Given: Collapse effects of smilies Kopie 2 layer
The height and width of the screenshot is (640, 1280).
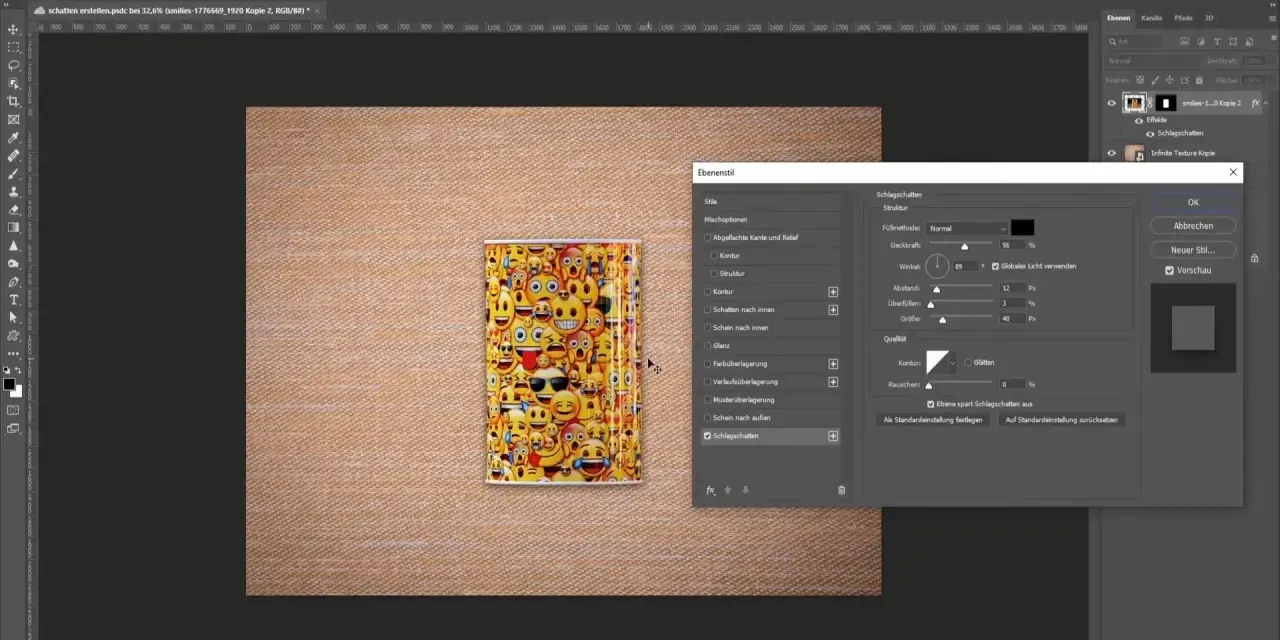Looking at the screenshot, I should [1267, 103].
